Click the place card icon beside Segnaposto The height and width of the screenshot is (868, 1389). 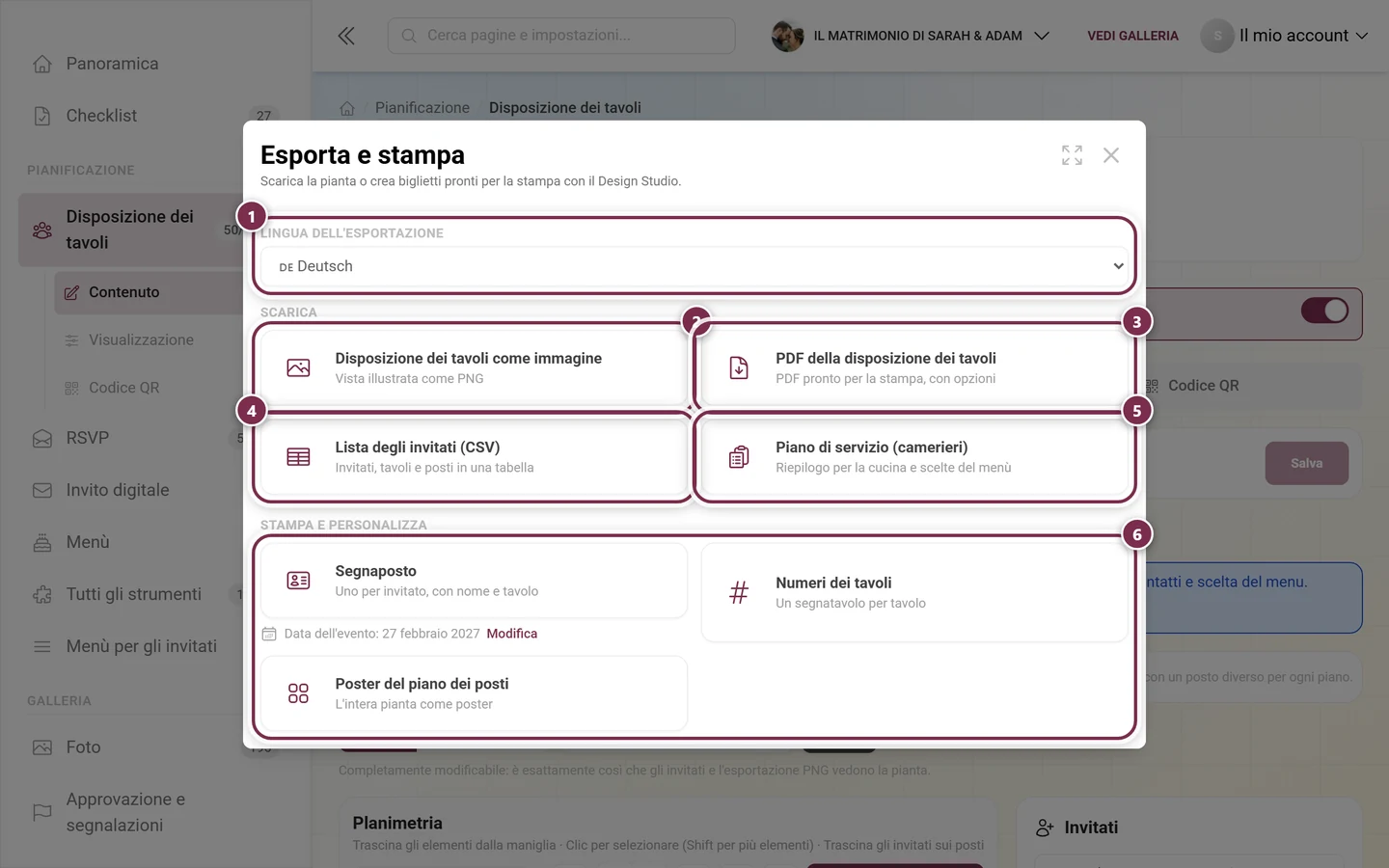[x=298, y=581]
